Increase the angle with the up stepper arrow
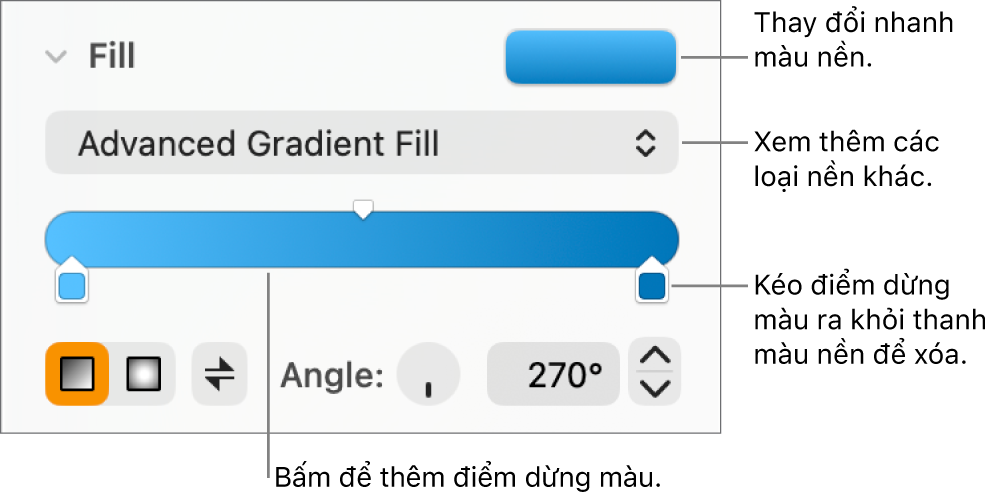The height and width of the screenshot is (495, 998). (655, 356)
